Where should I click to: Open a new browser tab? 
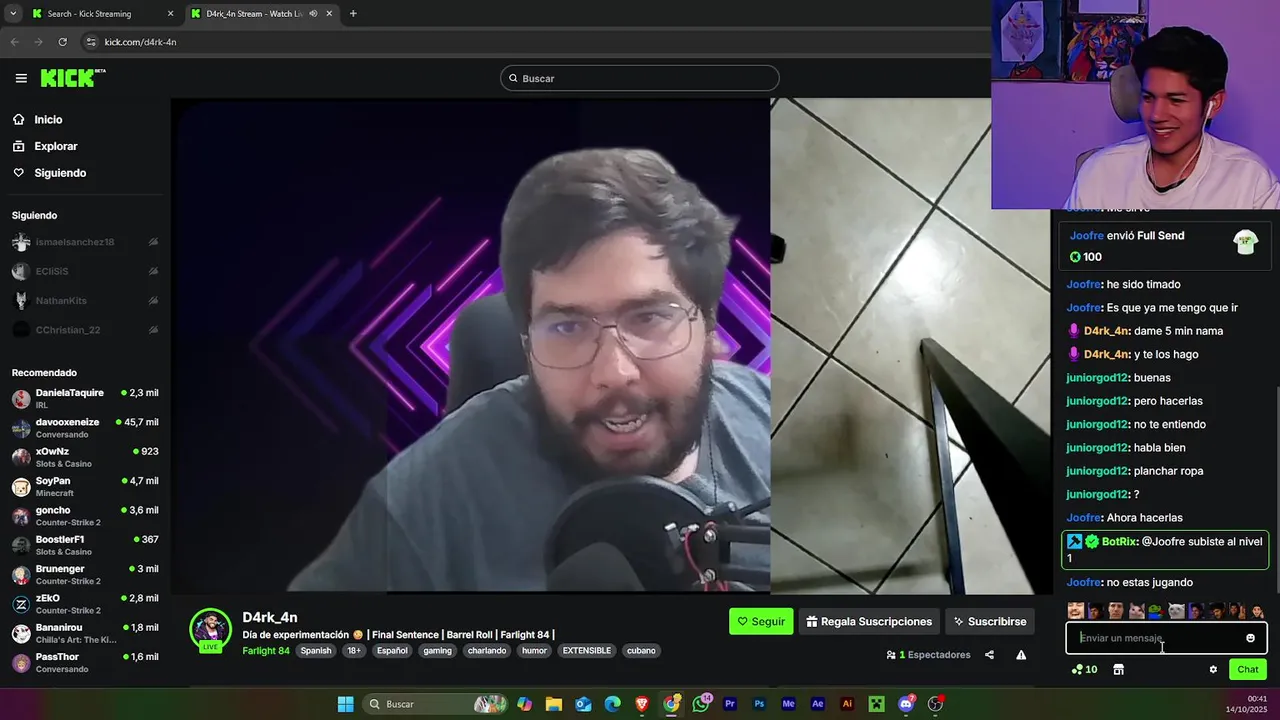[x=353, y=14]
